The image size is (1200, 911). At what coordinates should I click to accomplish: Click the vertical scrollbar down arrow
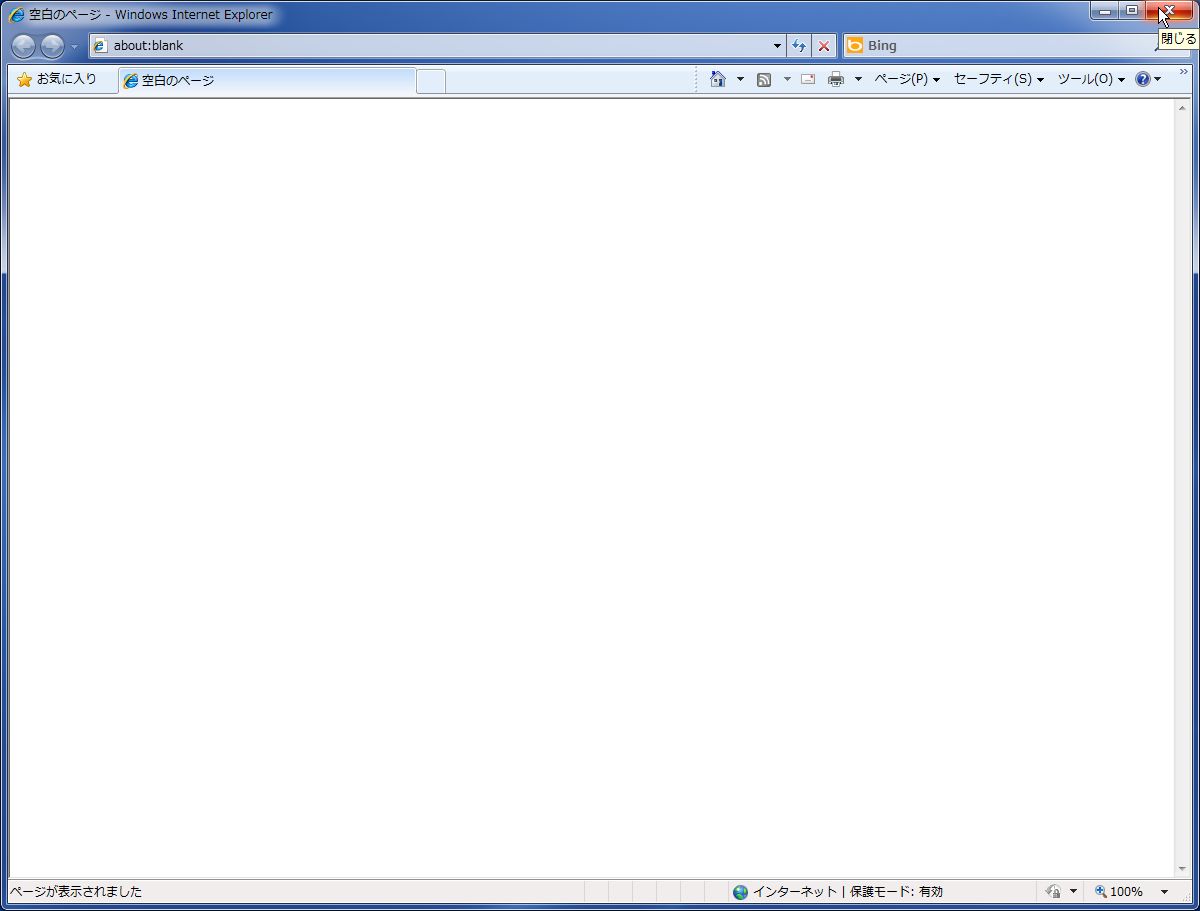pyautogui.click(x=1183, y=870)
